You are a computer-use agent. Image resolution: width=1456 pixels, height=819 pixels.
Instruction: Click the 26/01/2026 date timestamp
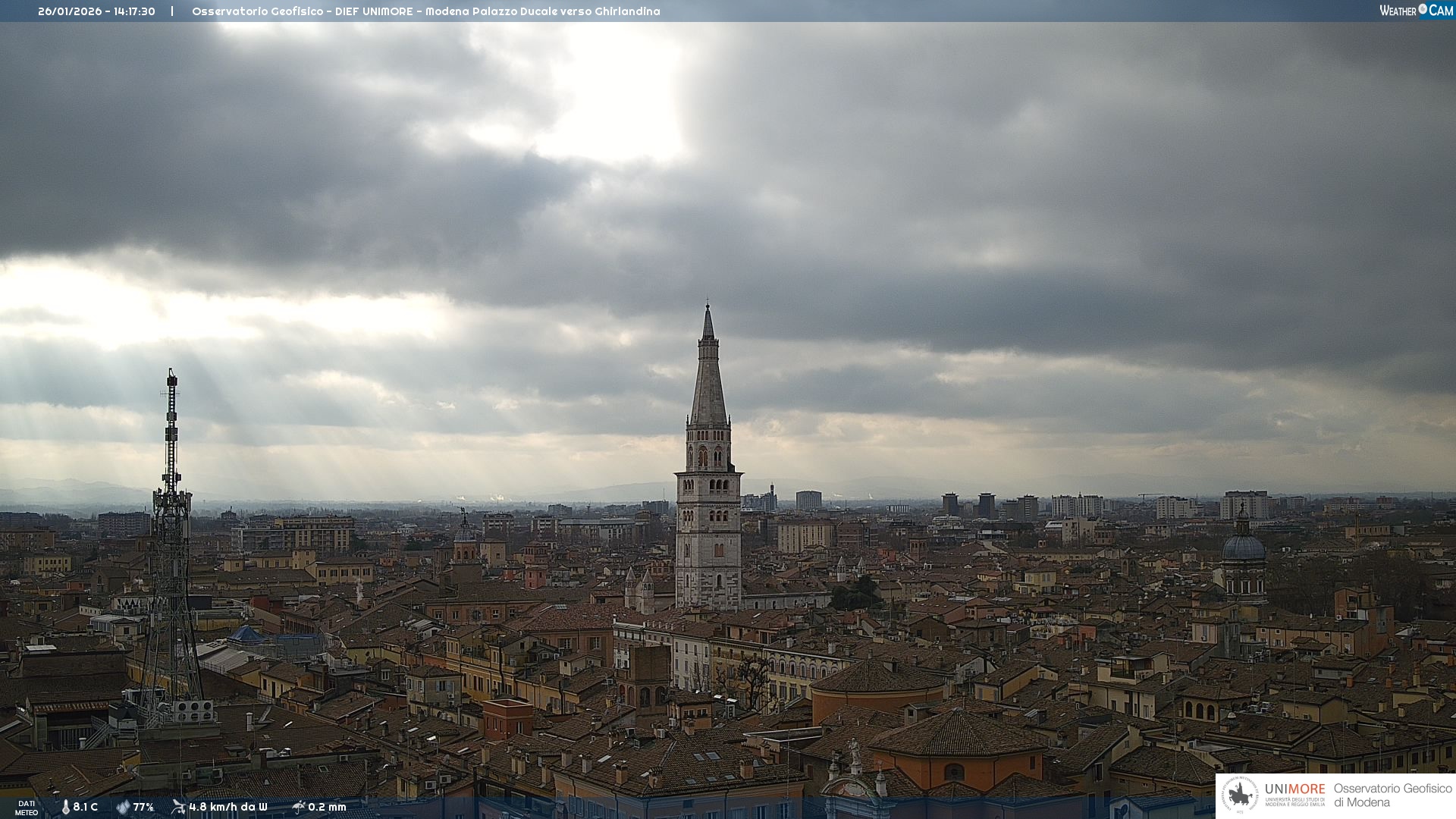coord(70,11)
